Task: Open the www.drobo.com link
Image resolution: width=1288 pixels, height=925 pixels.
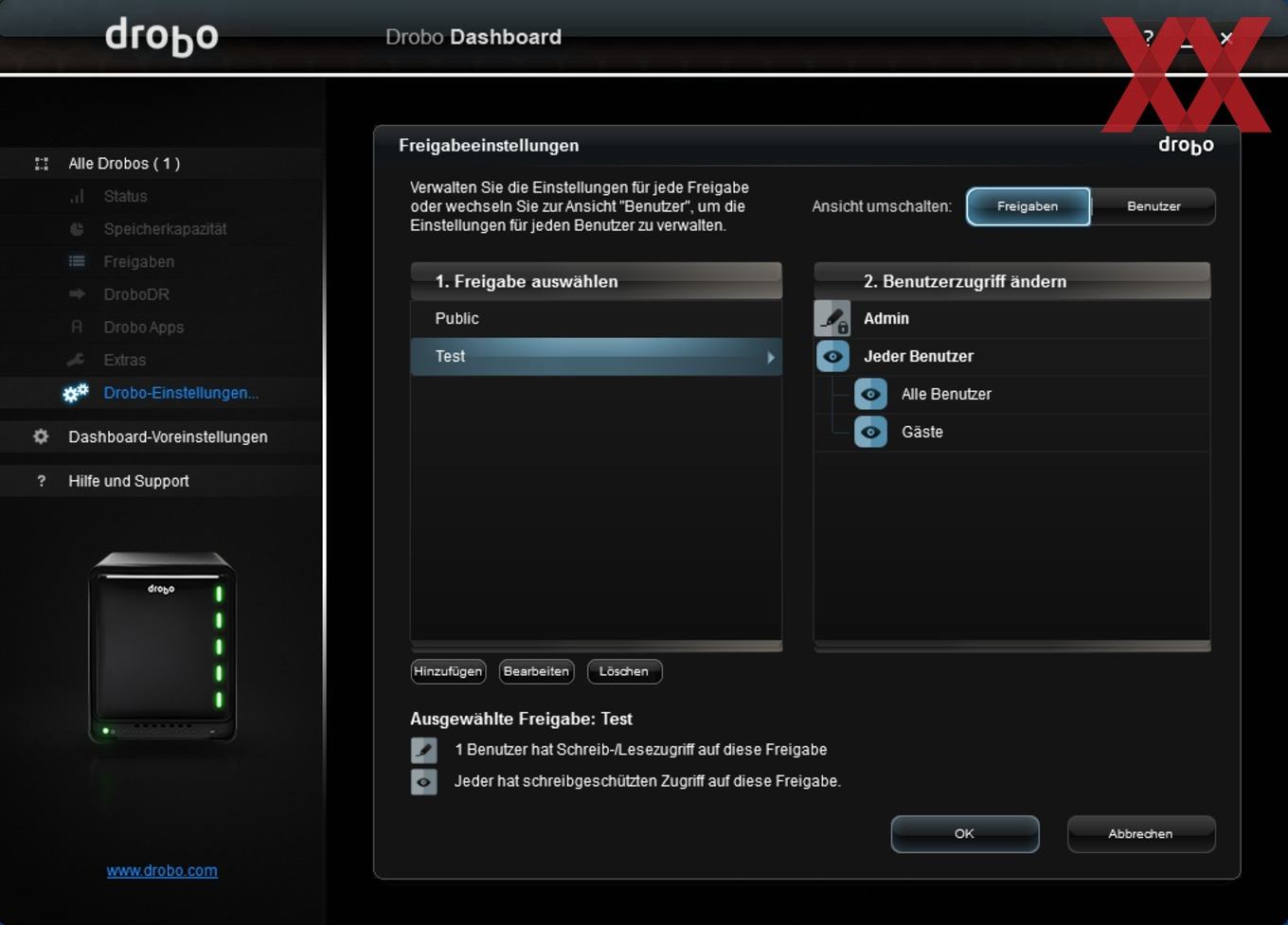Action: click(162, 871)
